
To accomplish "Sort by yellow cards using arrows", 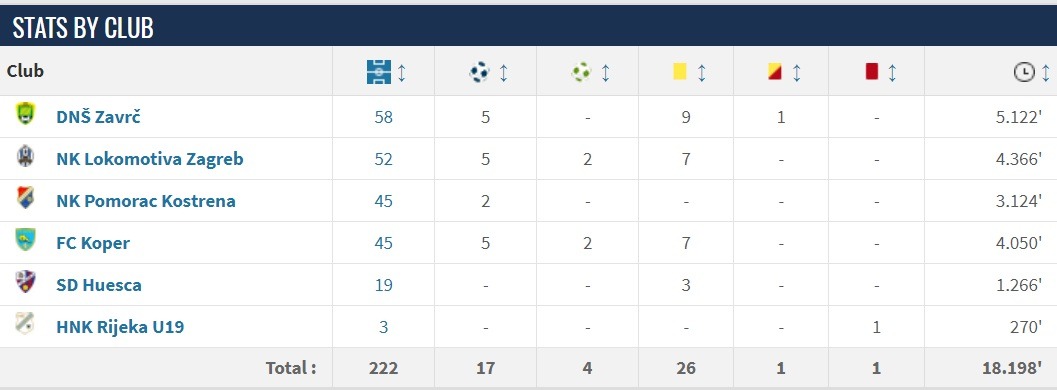I will point(701,72).
